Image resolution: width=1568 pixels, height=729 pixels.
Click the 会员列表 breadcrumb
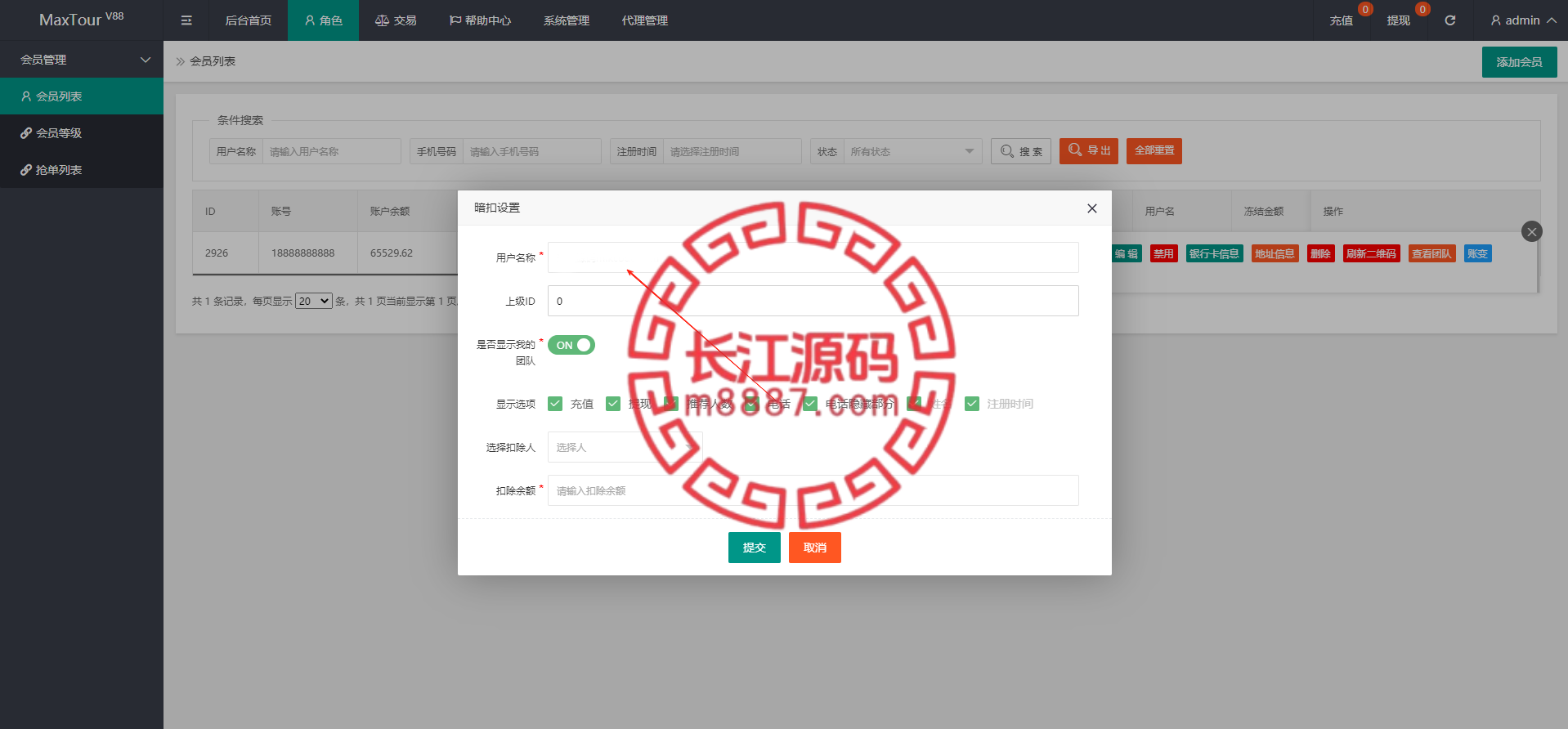(213, 61)
